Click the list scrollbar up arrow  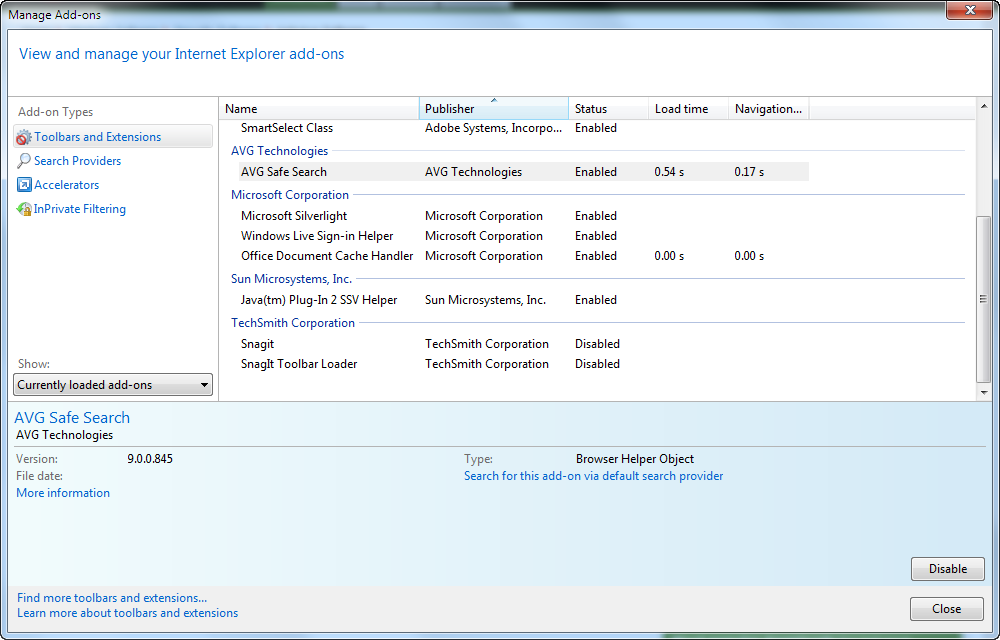[x=984, y=106]
